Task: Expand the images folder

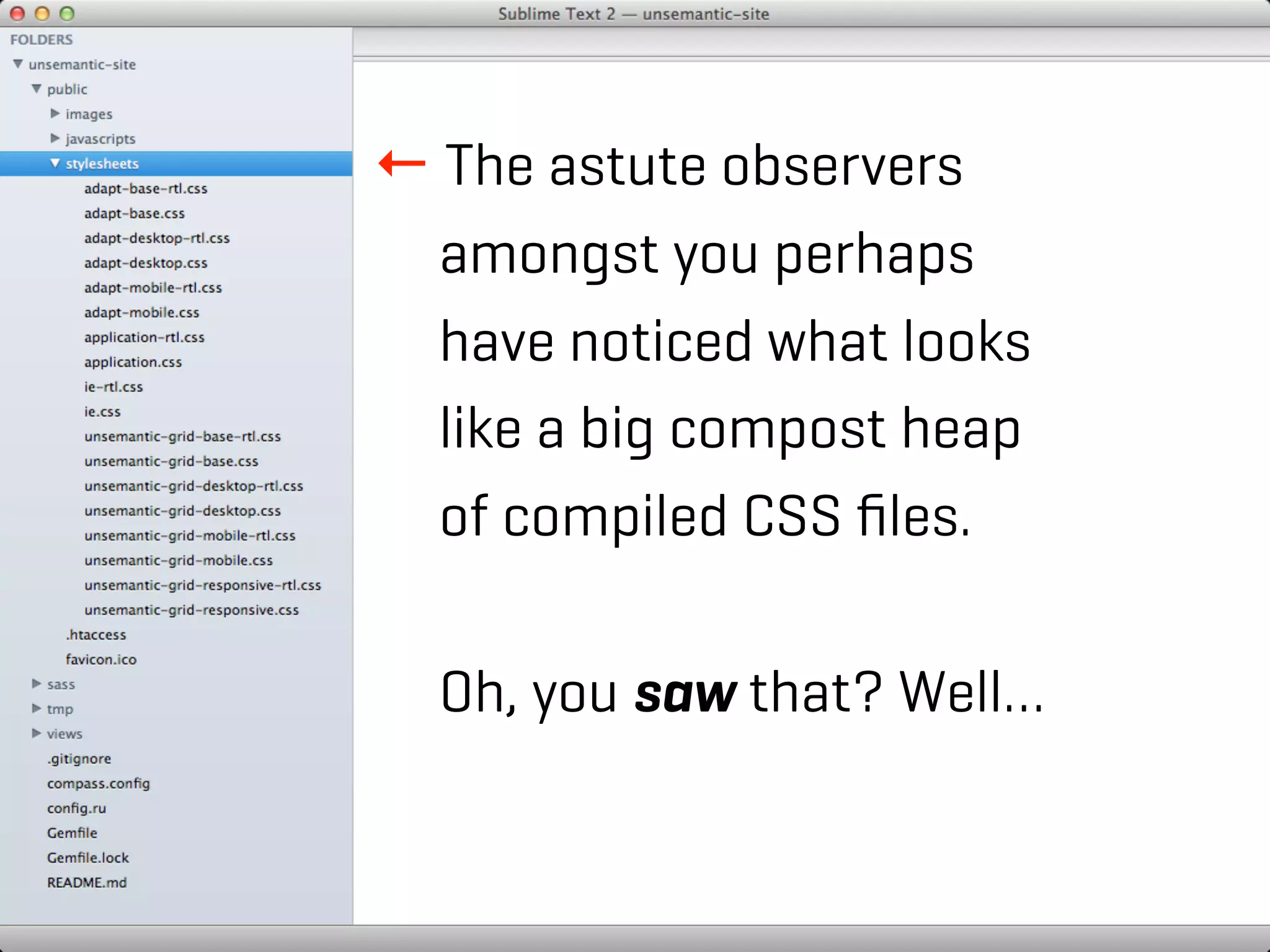Action: tap(55, 113)
